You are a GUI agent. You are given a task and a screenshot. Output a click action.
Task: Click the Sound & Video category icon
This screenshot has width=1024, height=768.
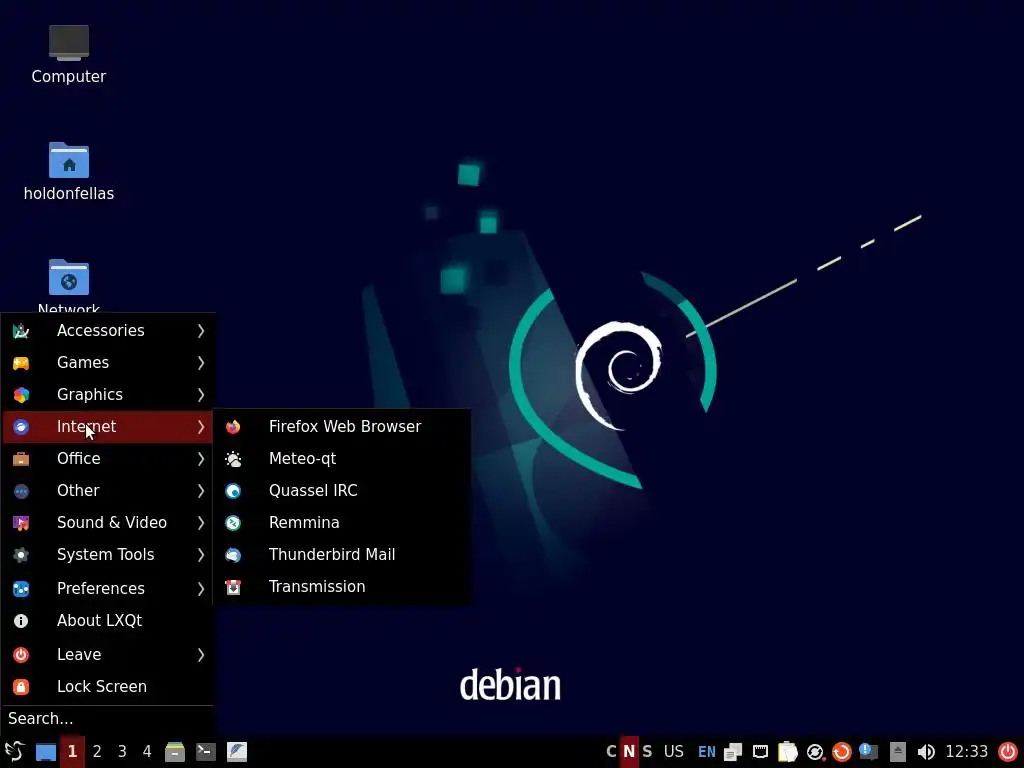pyautogui.click(x=21, y=522)
